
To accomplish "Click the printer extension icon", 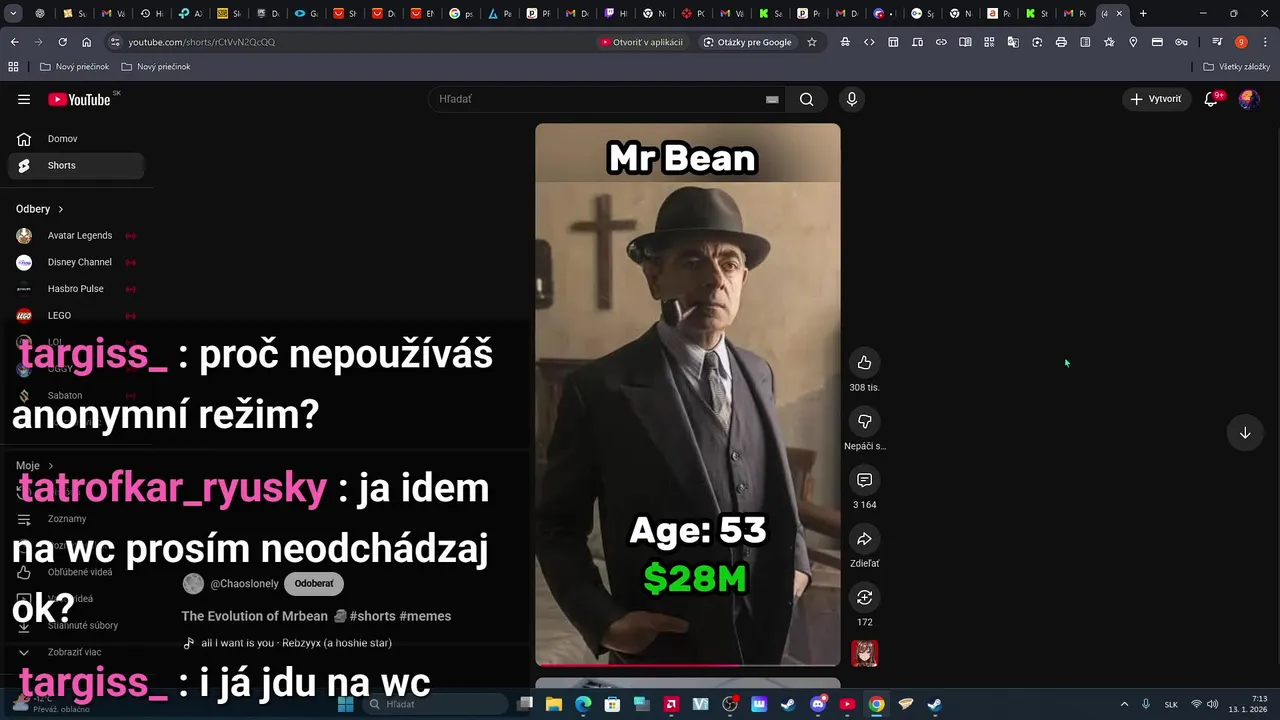I will tap(1061, 42).
